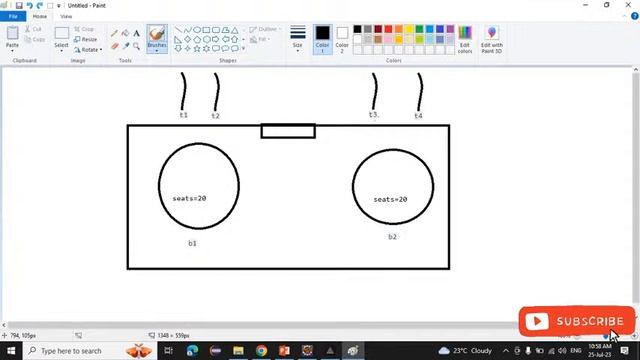The image size is (640, 360).
Task: Choose the yellow color swatch
Action: [409, 29]
